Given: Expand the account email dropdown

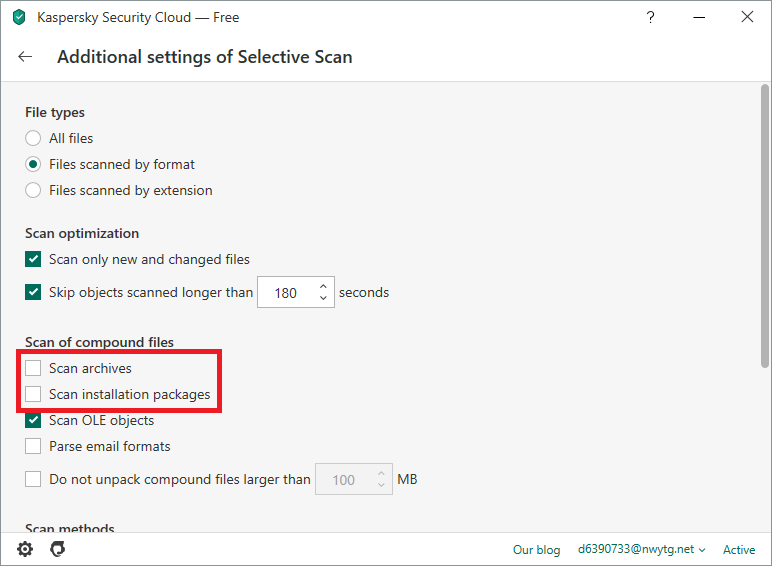Looking at the screenshot, I should (641, 549).
